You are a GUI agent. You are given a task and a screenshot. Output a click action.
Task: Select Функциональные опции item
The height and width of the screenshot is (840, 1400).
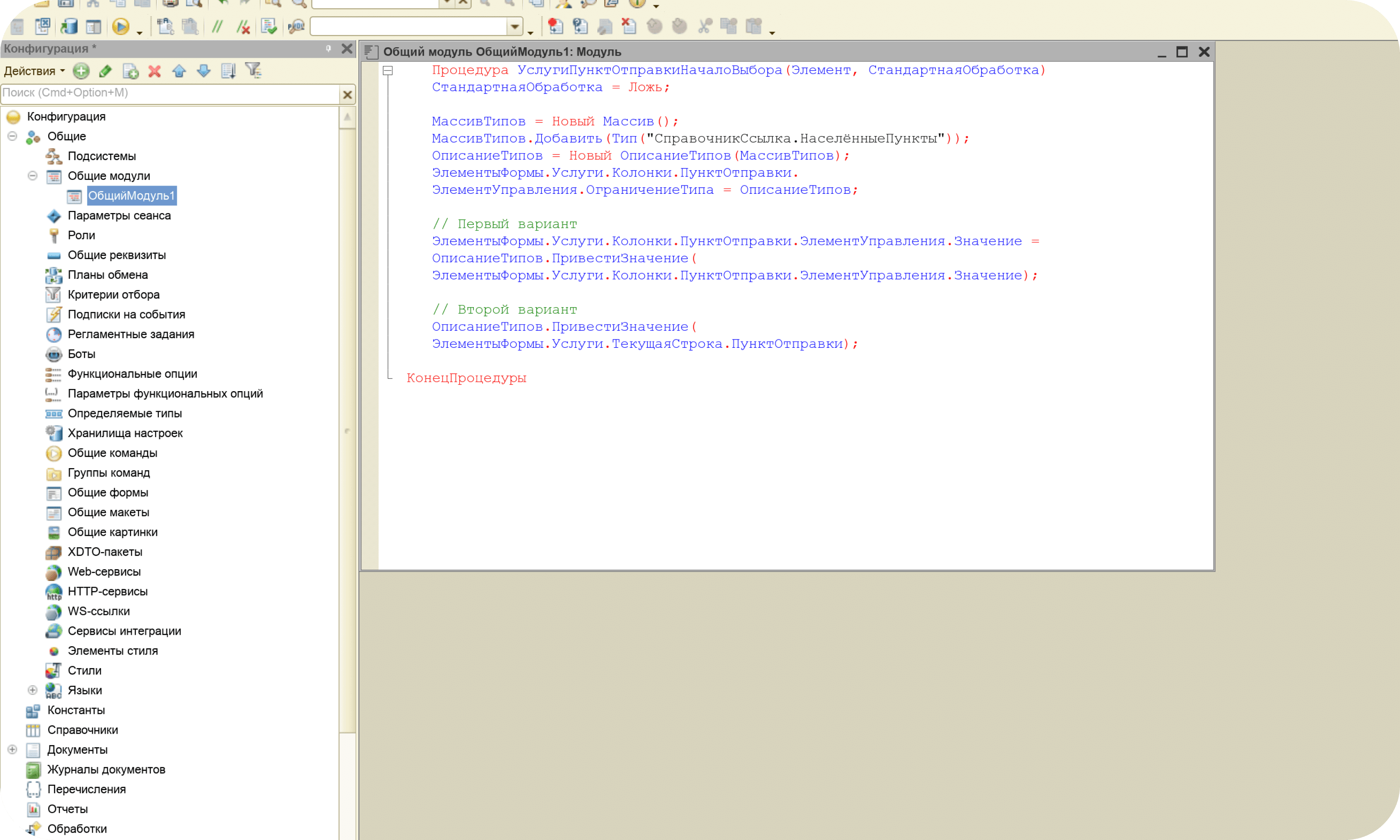tap(133, 374)
